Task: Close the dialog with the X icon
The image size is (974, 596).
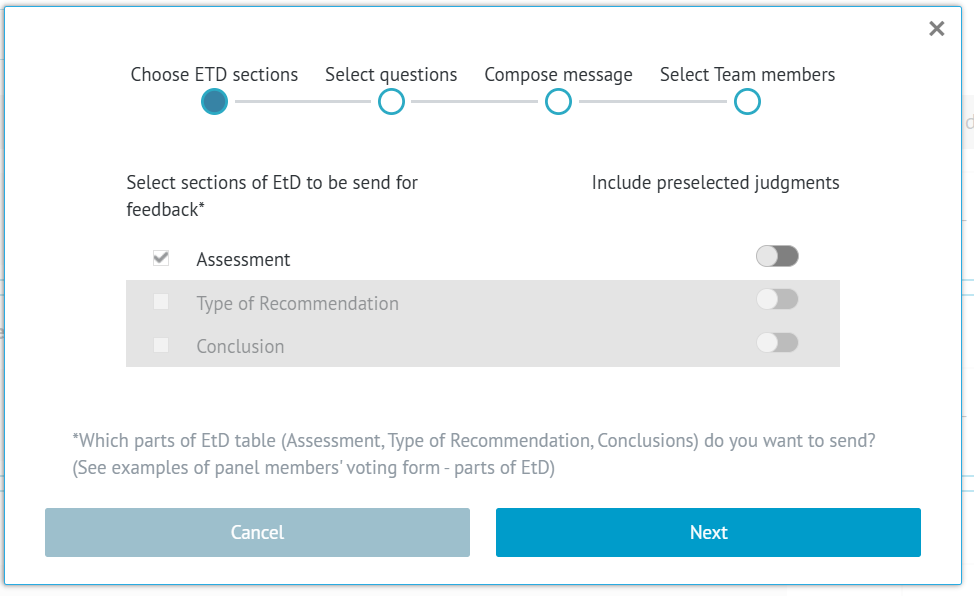Action: pyautogui.click(x=936, y=29)
